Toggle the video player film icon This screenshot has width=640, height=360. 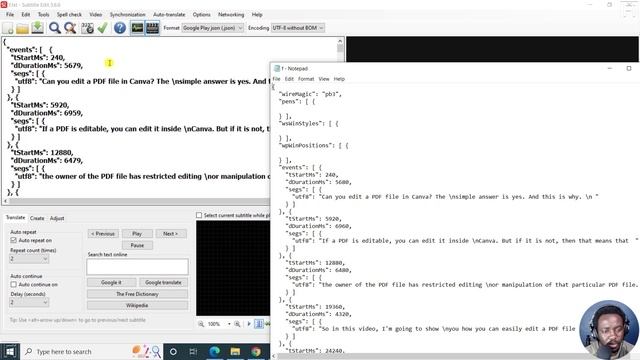(x=153, y=28)
